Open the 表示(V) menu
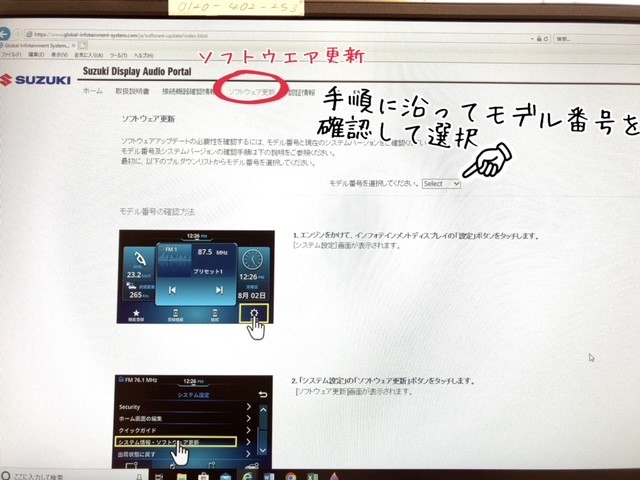The image size is (640, 480). click(x=59, y=54)
